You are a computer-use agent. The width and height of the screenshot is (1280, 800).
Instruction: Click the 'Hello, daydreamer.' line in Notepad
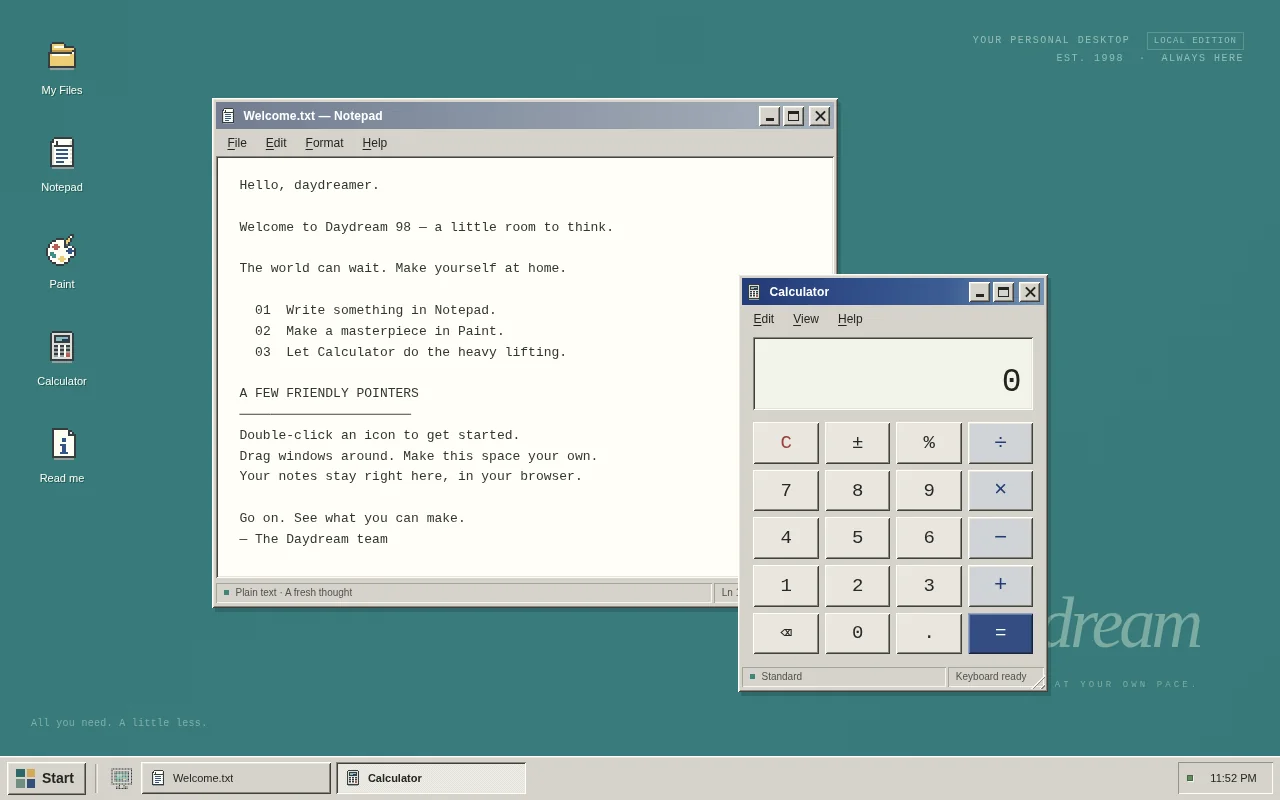[x=310, y=185]
